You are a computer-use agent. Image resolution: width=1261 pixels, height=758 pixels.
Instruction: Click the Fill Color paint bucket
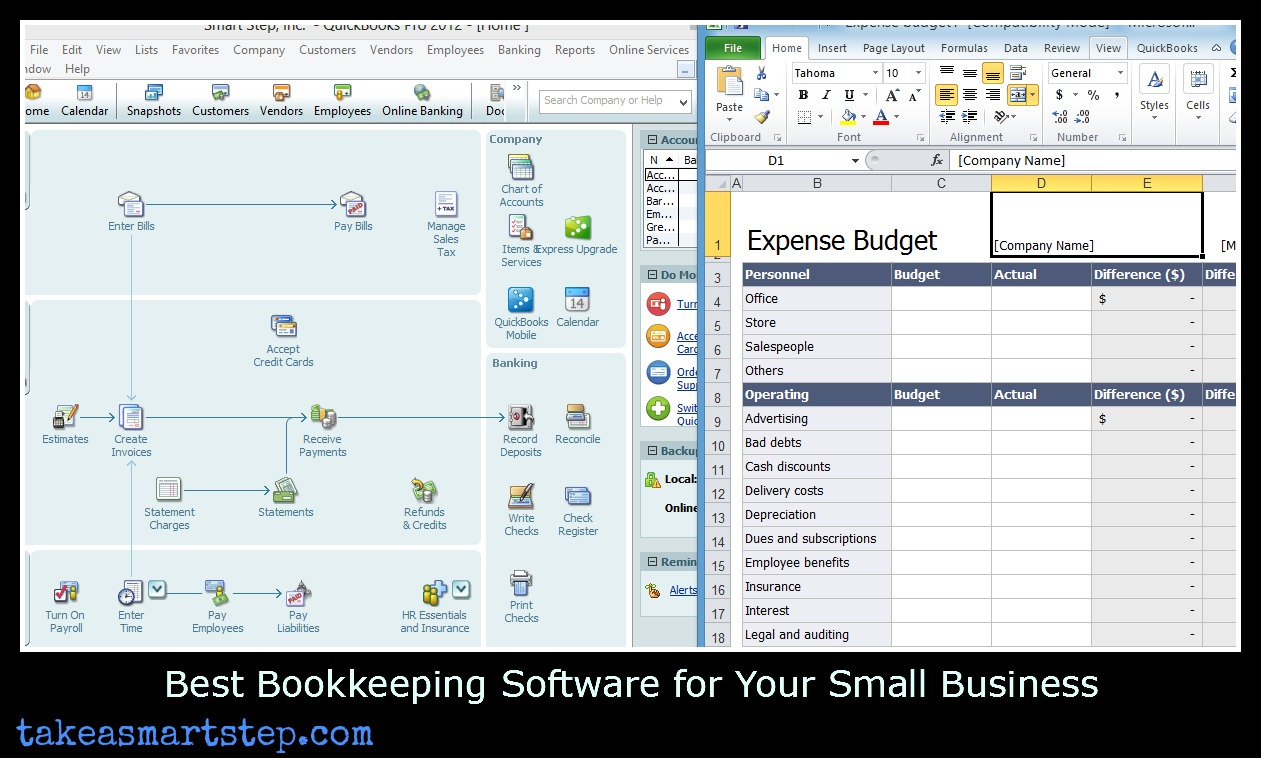point(848,117)
